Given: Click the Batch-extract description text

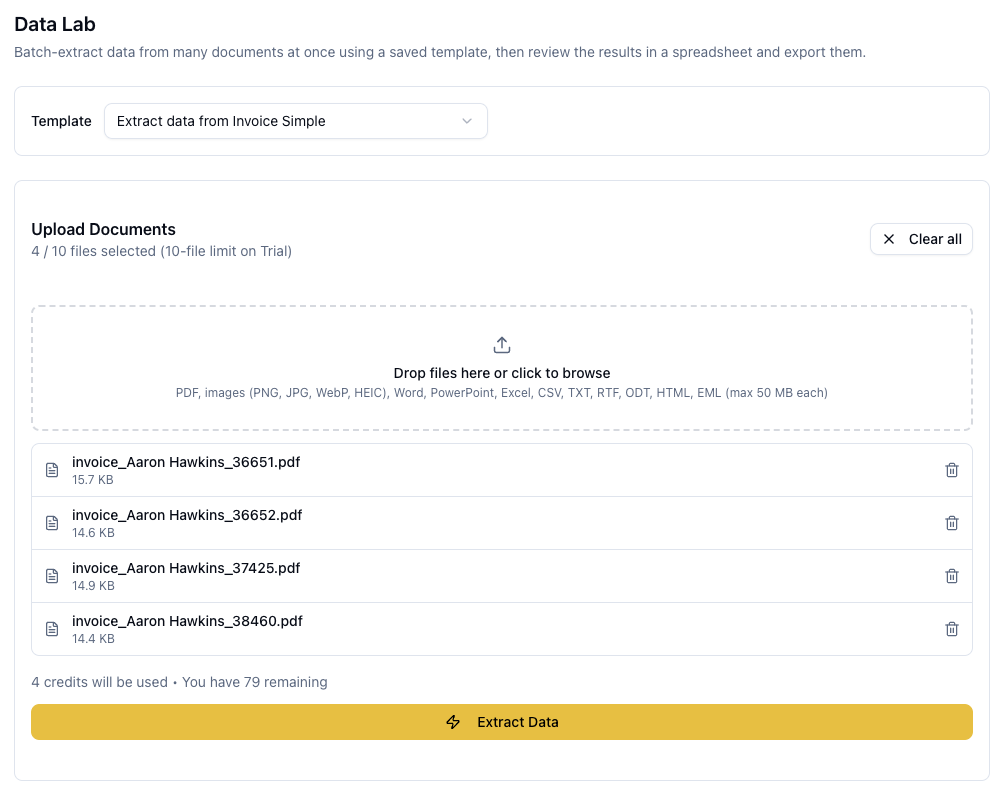Looking at the screenshot, I should (x=440, y=53).
